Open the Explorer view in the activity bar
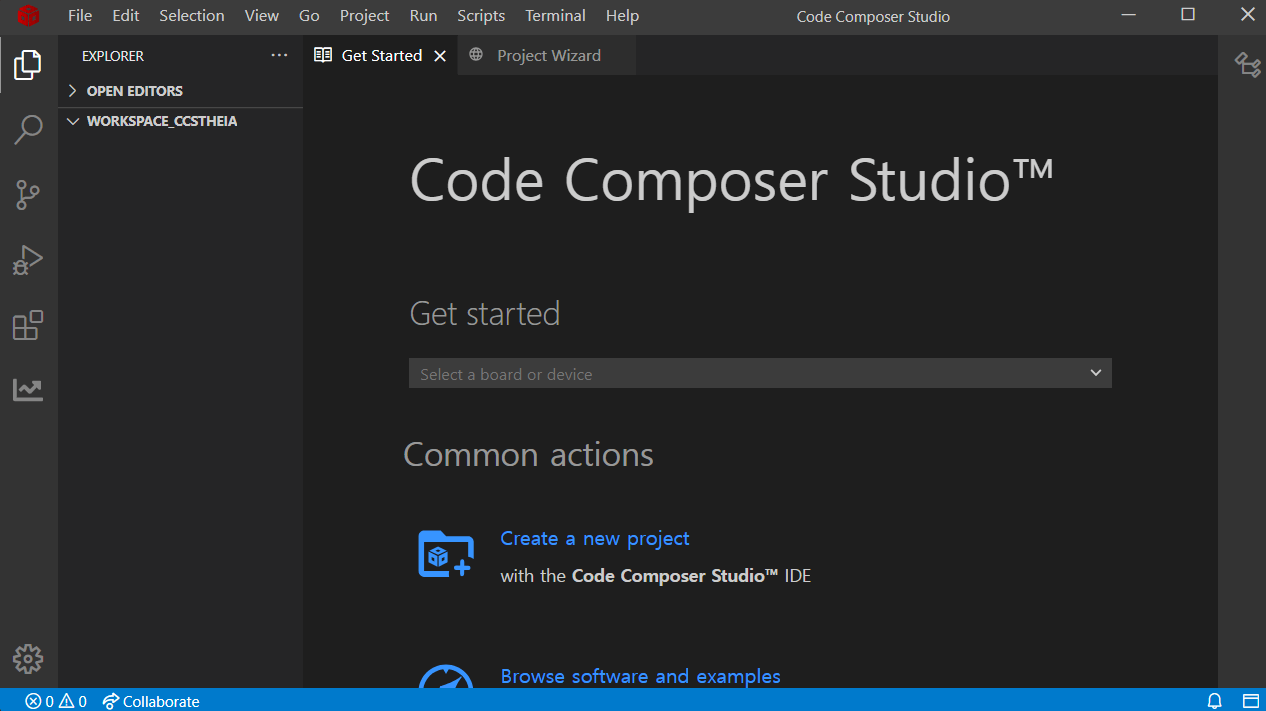The image size is (1266, 711). point(27,65)
